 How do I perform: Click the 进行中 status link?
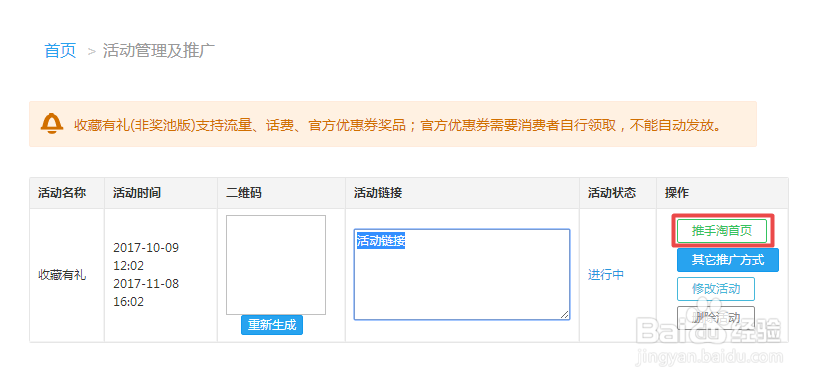(606, 275)
